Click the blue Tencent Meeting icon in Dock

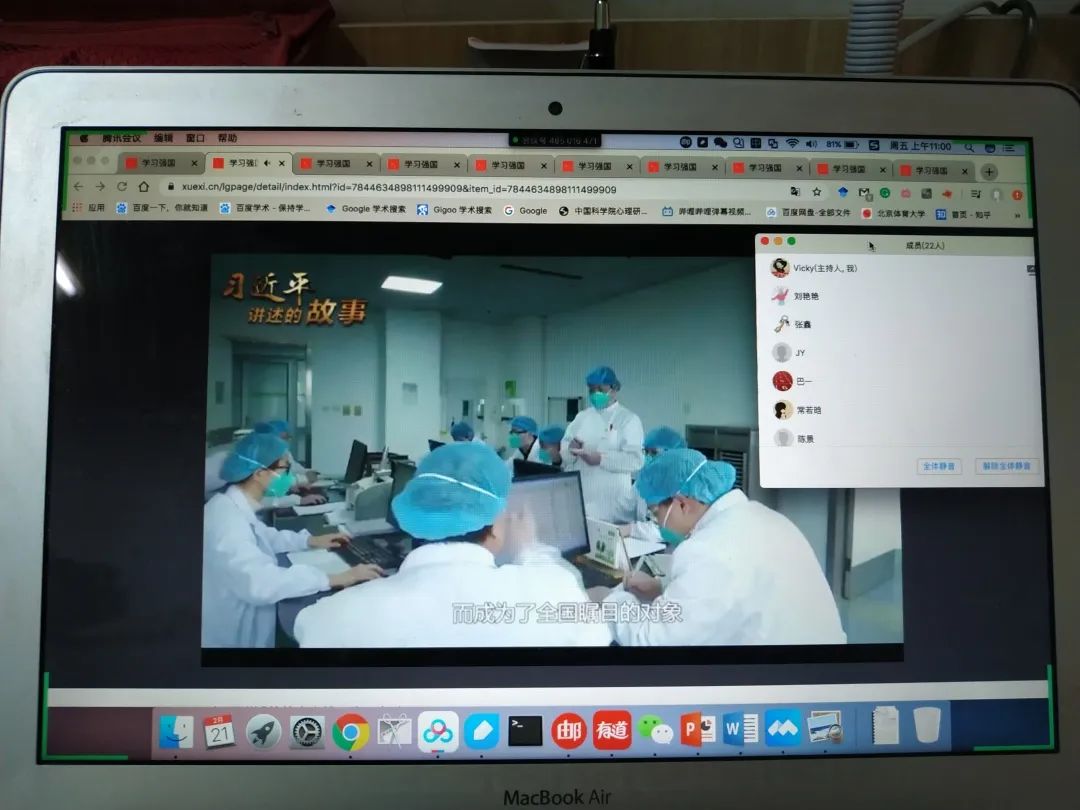783,729
